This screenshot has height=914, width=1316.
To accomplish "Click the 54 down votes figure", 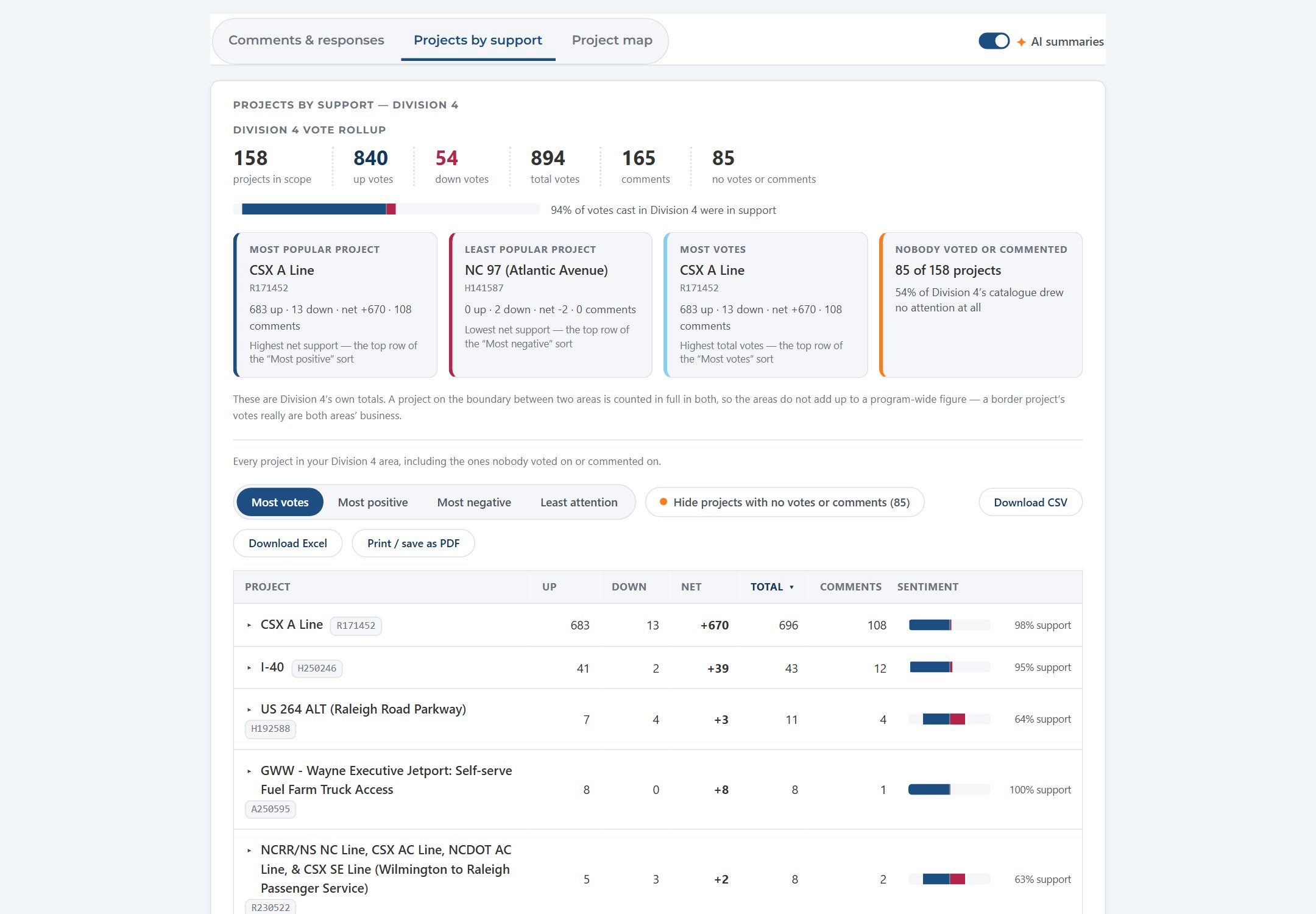I will tap(447, 158).
